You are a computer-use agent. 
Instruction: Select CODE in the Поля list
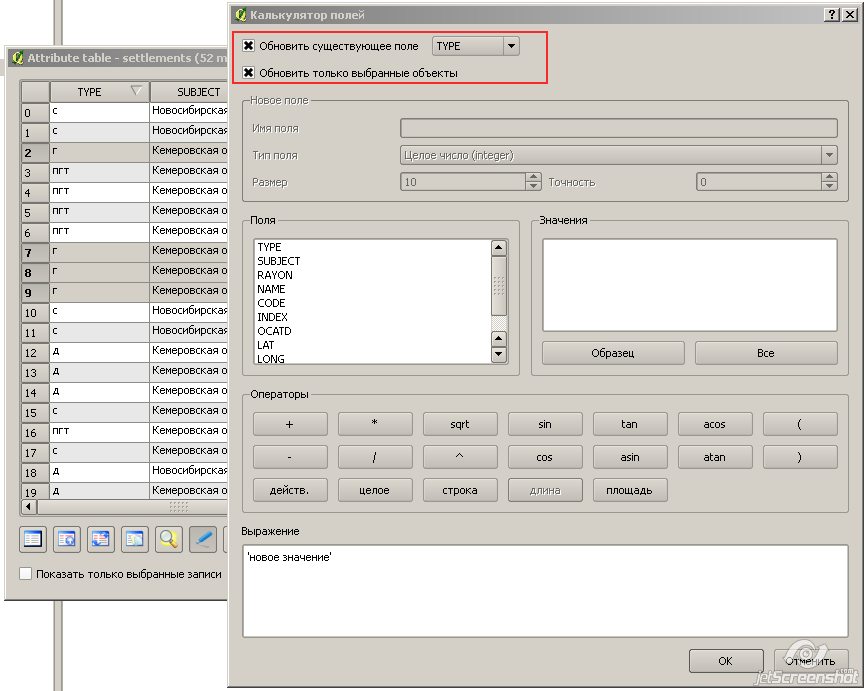click(271, 303)
